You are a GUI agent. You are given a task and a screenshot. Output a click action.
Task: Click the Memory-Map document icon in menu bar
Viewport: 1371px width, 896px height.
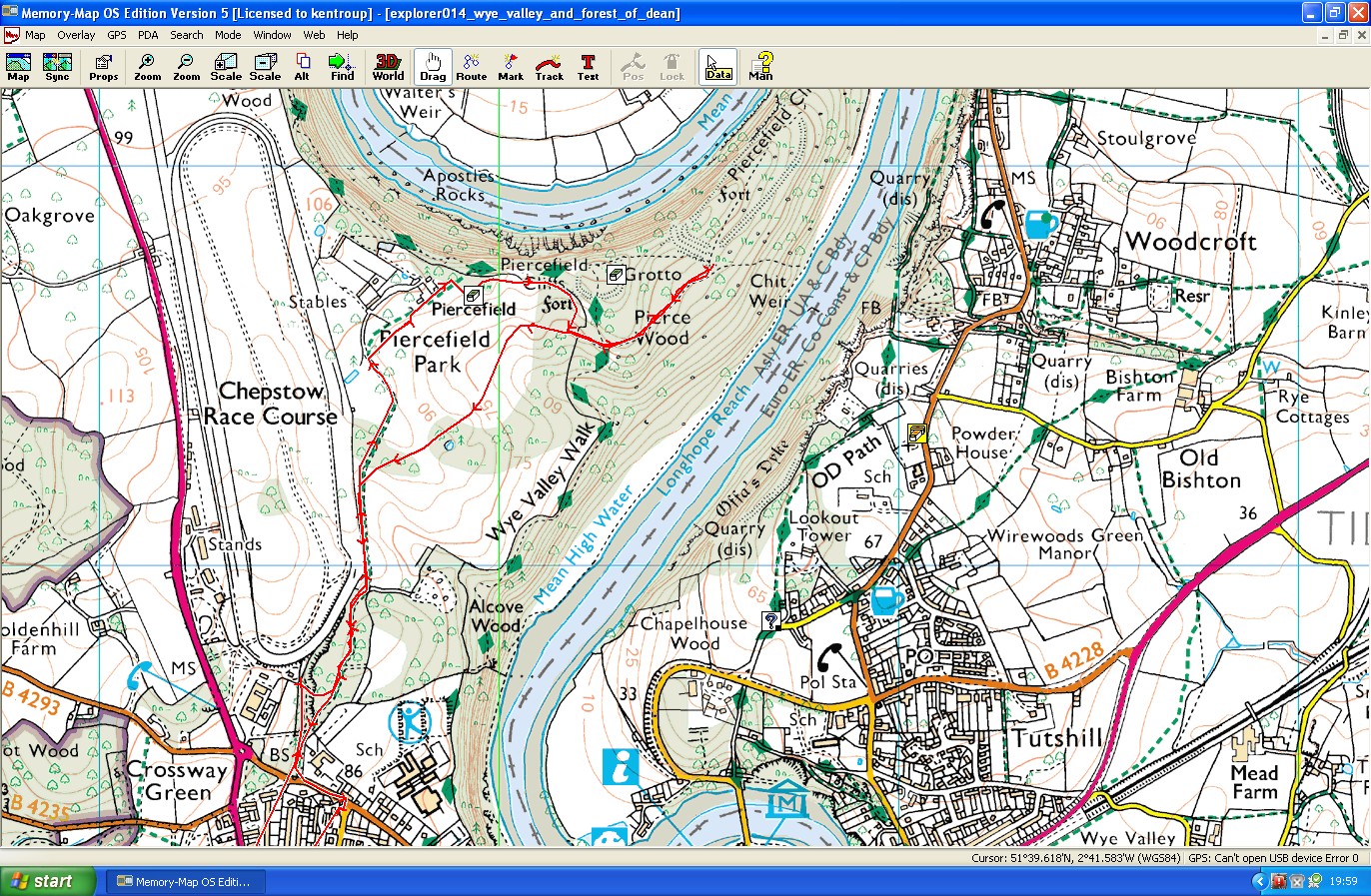click(x=11, y=35)
